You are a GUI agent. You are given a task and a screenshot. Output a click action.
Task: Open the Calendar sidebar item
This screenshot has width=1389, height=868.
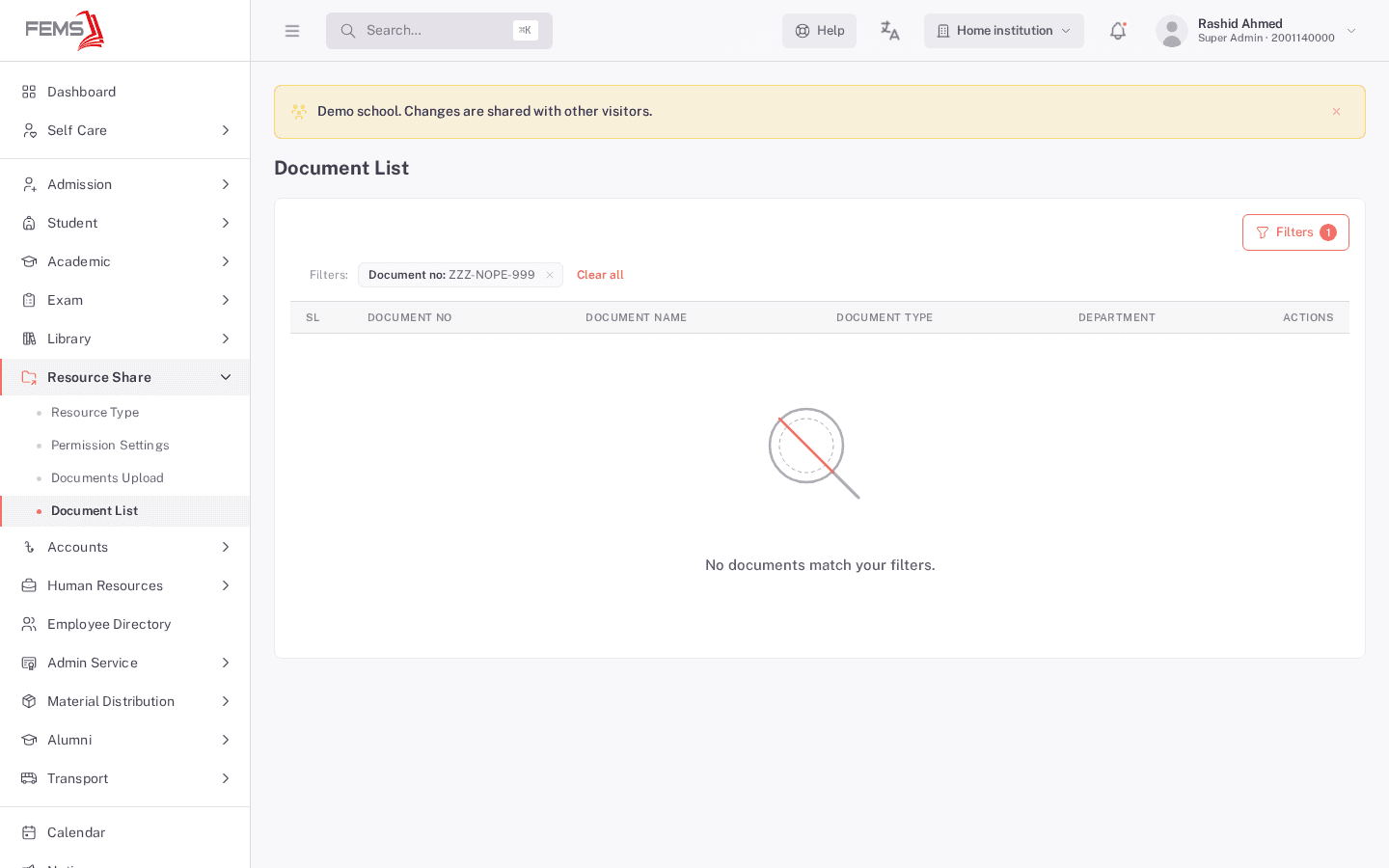pyautogui.click(x=125, y=832)
